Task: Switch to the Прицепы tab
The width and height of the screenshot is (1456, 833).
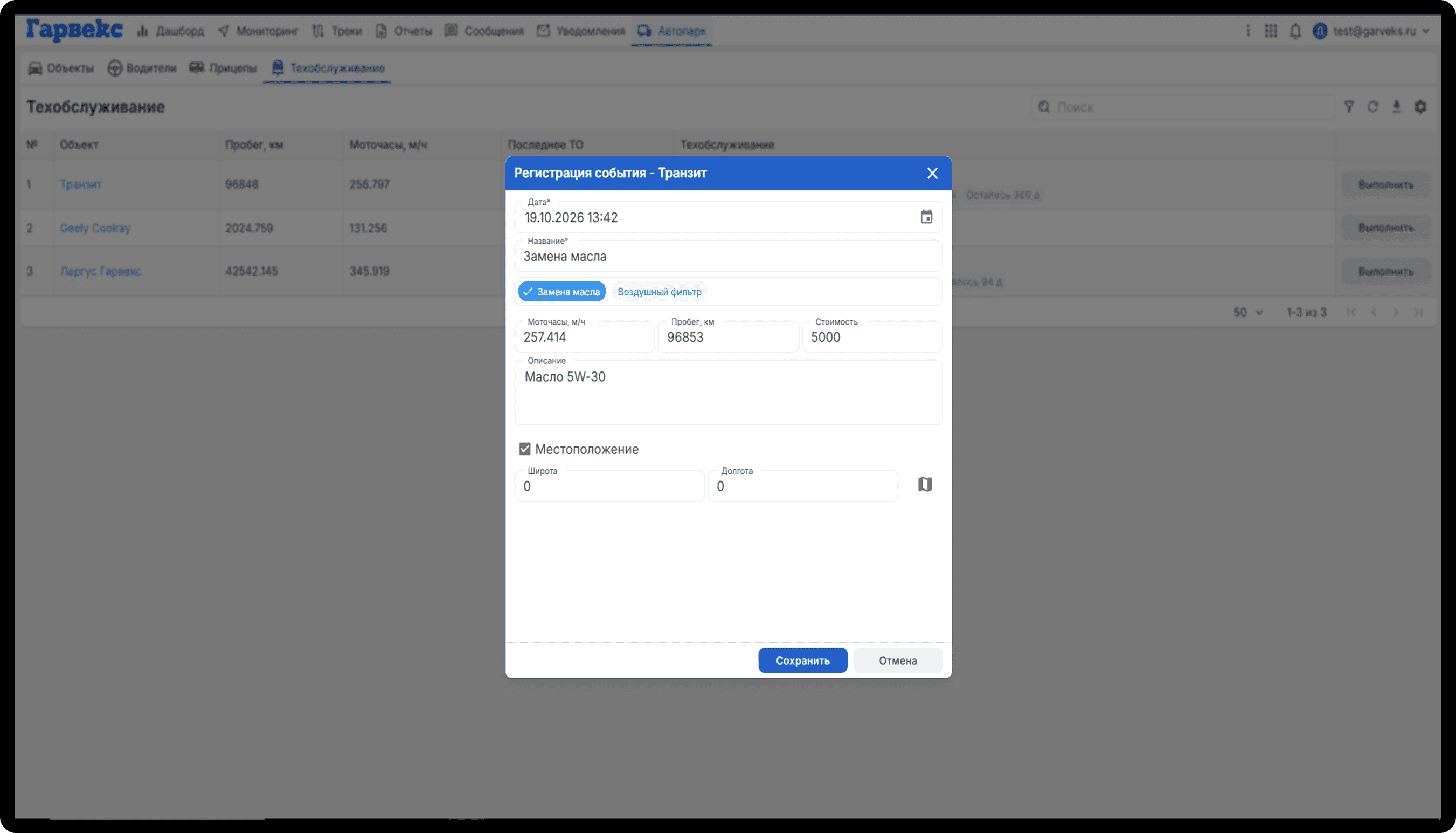Action: pyautogui.click(x=224, y=68)
